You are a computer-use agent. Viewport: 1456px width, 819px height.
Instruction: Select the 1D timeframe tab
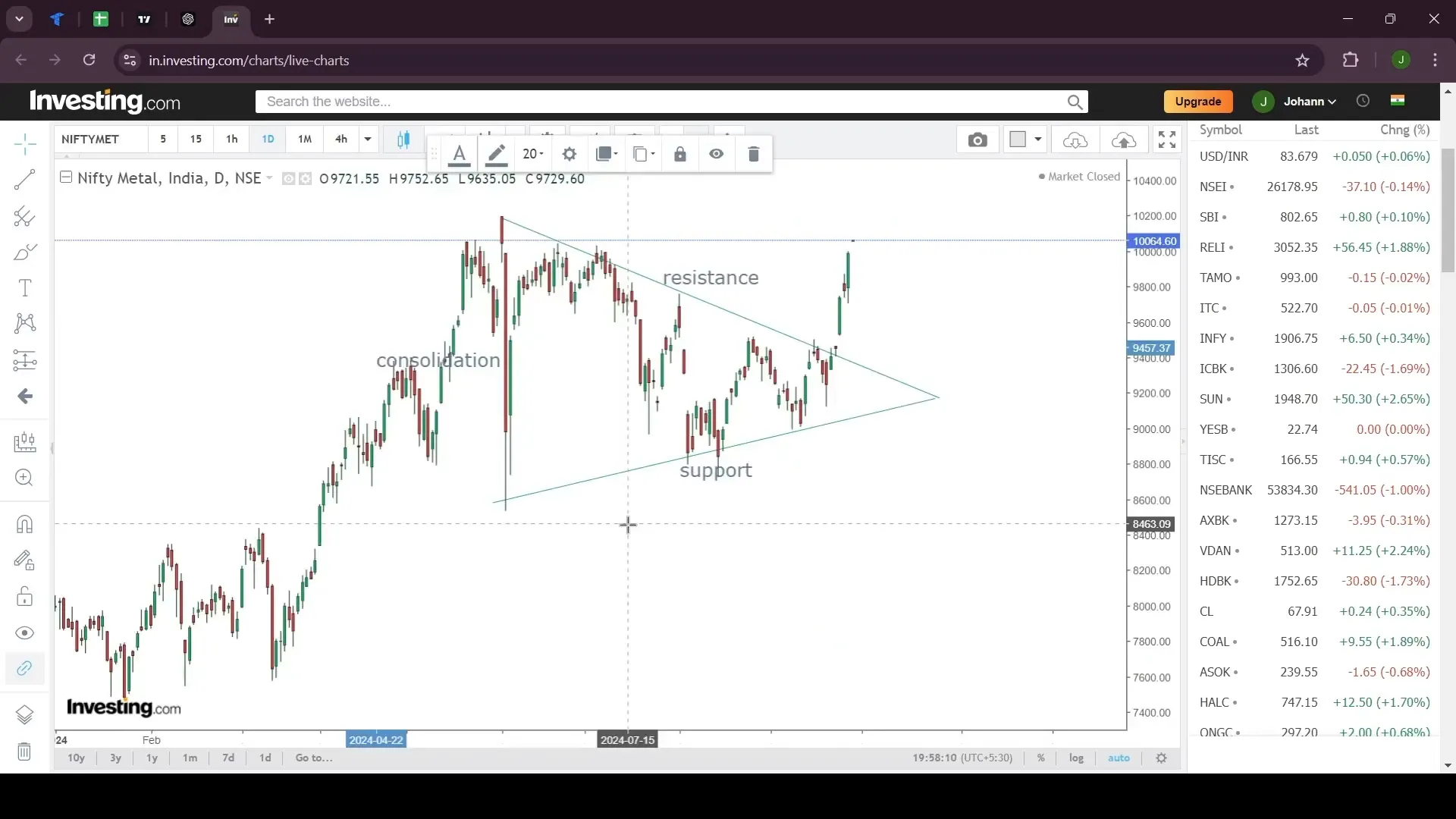267,139
